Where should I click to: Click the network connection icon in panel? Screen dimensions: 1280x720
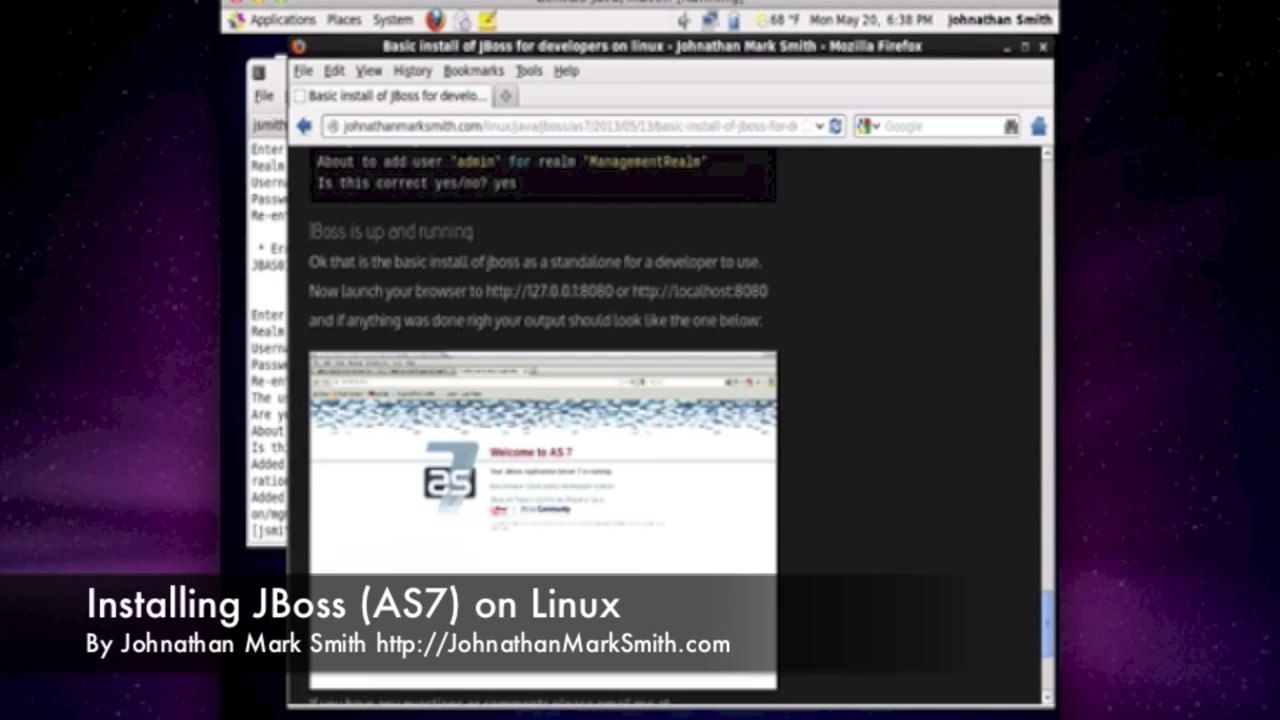pos(710,20)
